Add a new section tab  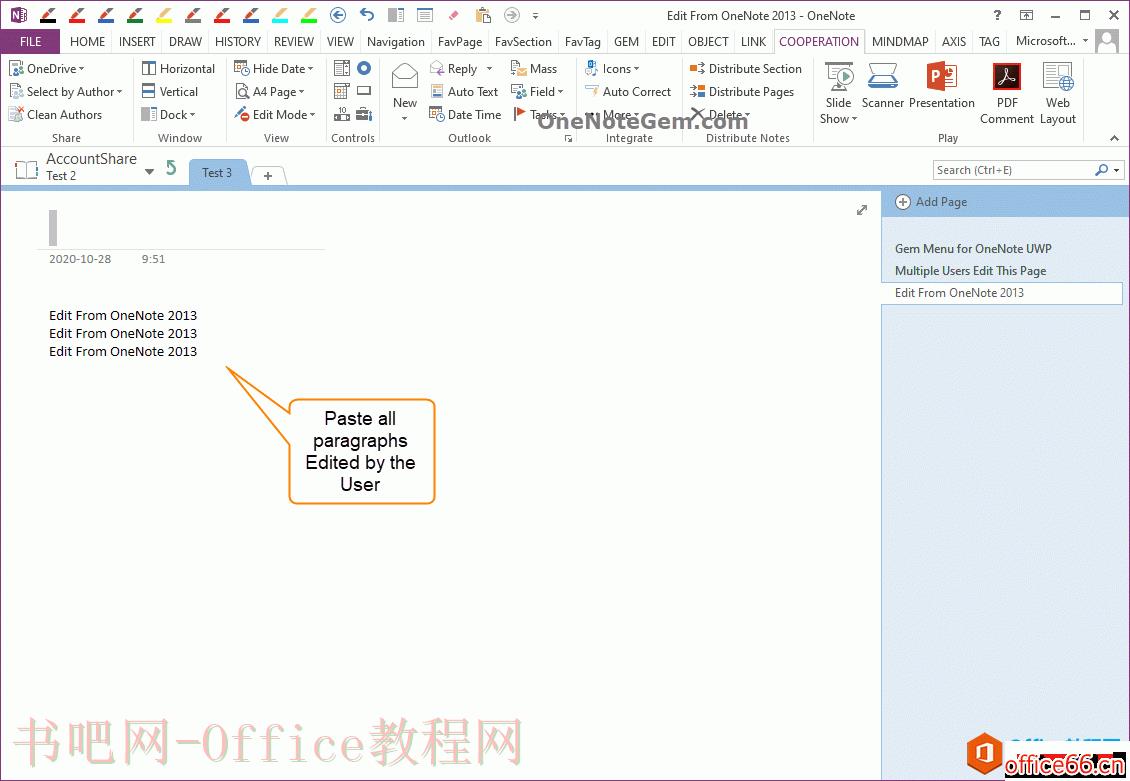(x=268, y=175)
